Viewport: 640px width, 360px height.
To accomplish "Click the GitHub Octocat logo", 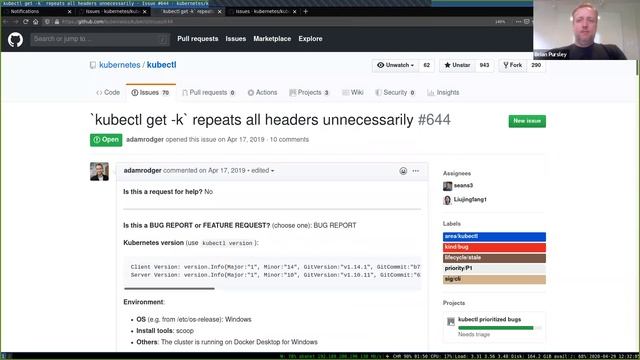I will click(x=15, y=40).
